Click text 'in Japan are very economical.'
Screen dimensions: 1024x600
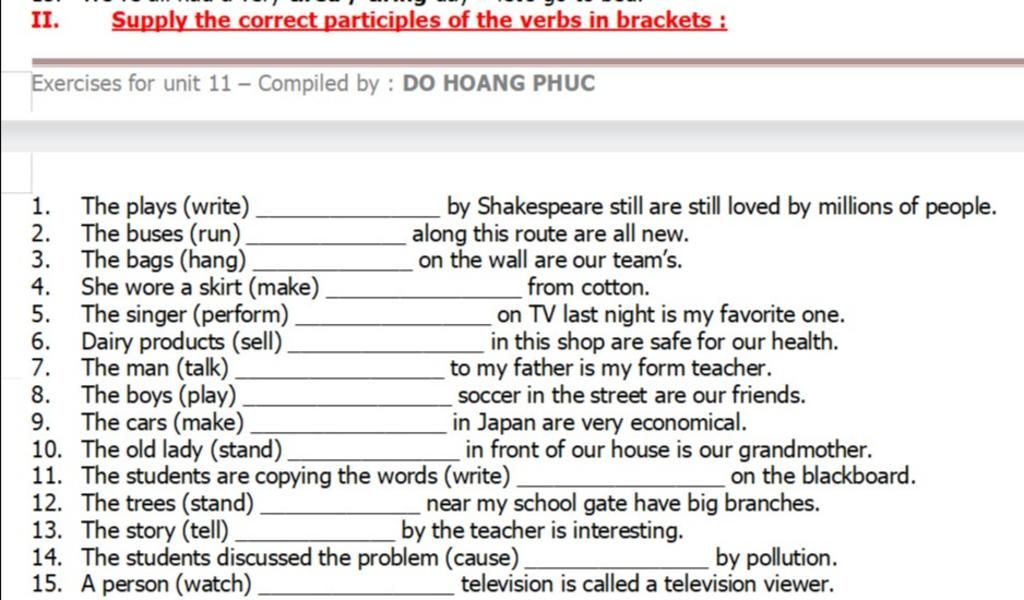(x=600, y=422)
